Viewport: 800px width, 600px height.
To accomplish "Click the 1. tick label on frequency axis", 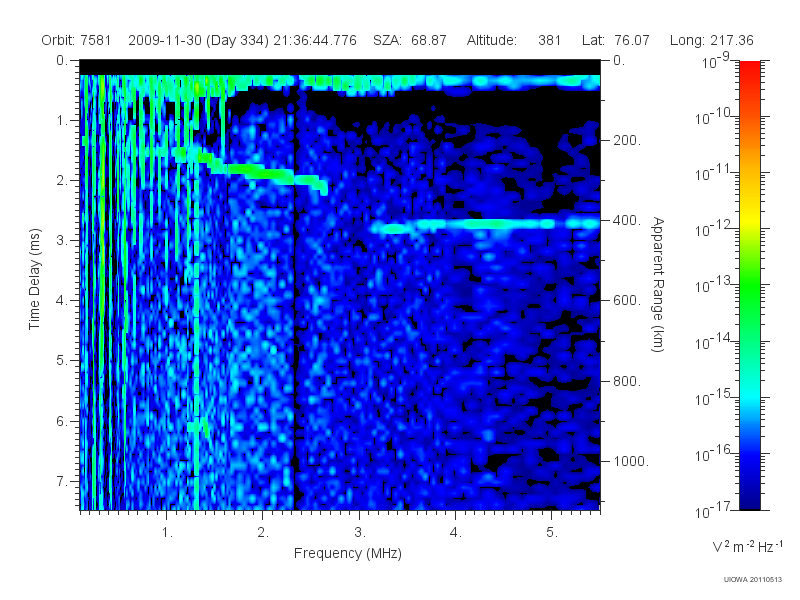I will [x=167, y=533].
